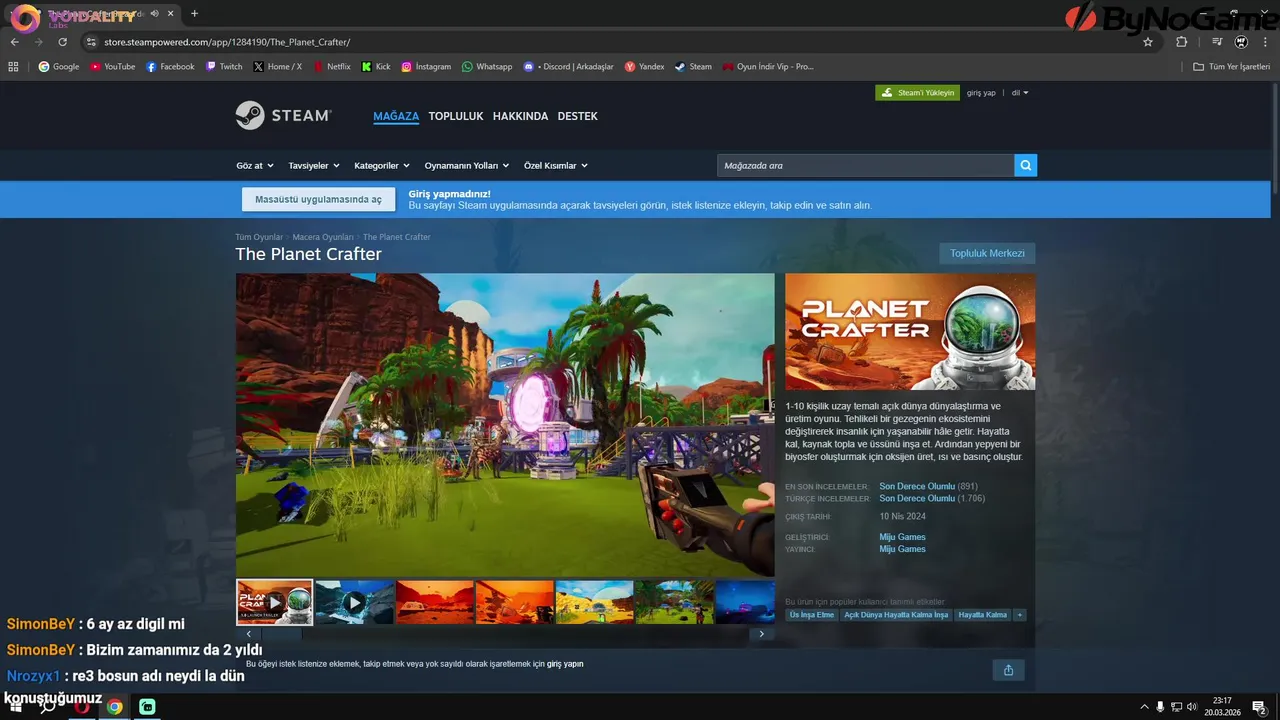Click the share icon button below screenshots
The image size is (1280, 720).
(1008, 670)
